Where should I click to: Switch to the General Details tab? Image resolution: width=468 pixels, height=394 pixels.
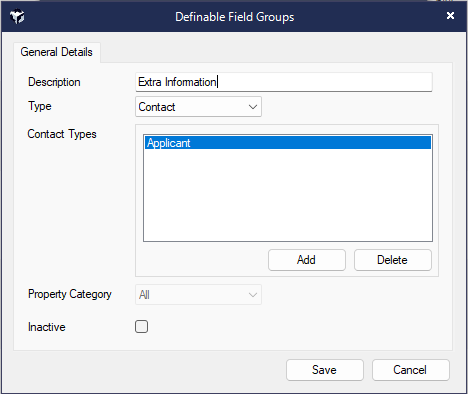click(x=57, y=52)
